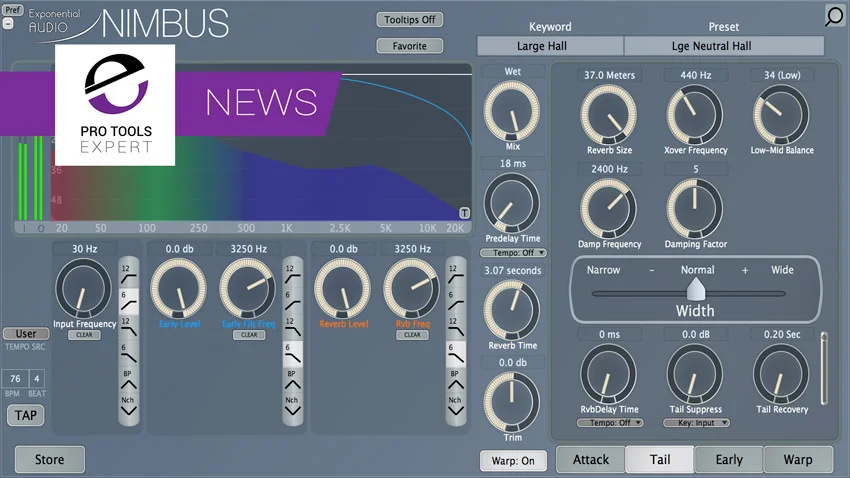Switch to the Early tab
This screenshot has width=850, height=478.
click(729, 460)
